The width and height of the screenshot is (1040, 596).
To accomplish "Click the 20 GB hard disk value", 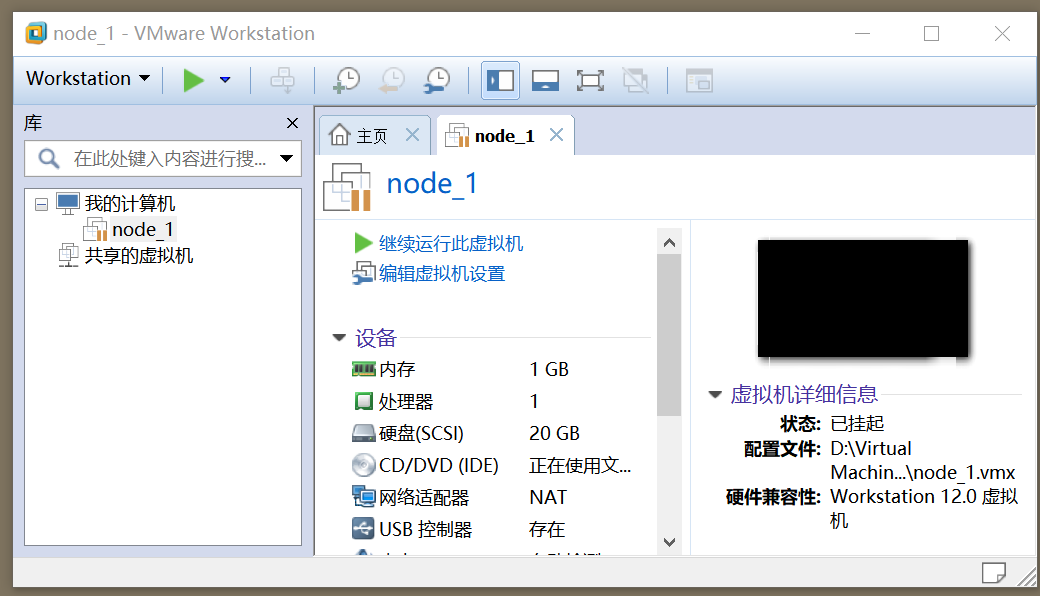I will pos(554,434).
